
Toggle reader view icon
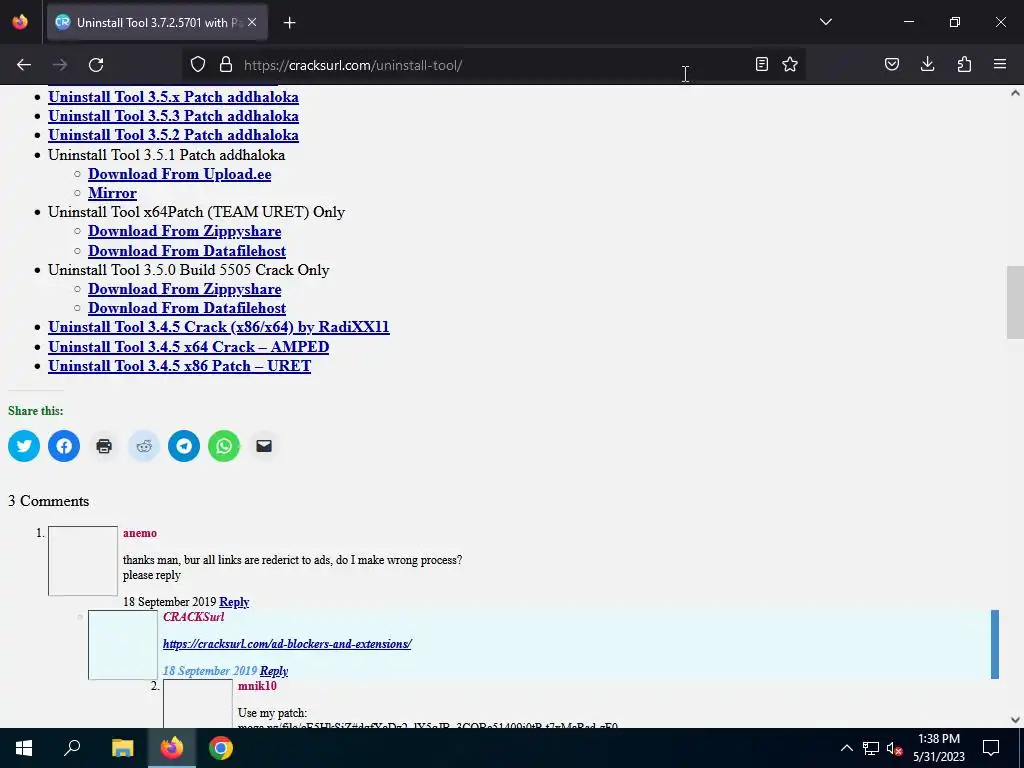click(761, 64)
